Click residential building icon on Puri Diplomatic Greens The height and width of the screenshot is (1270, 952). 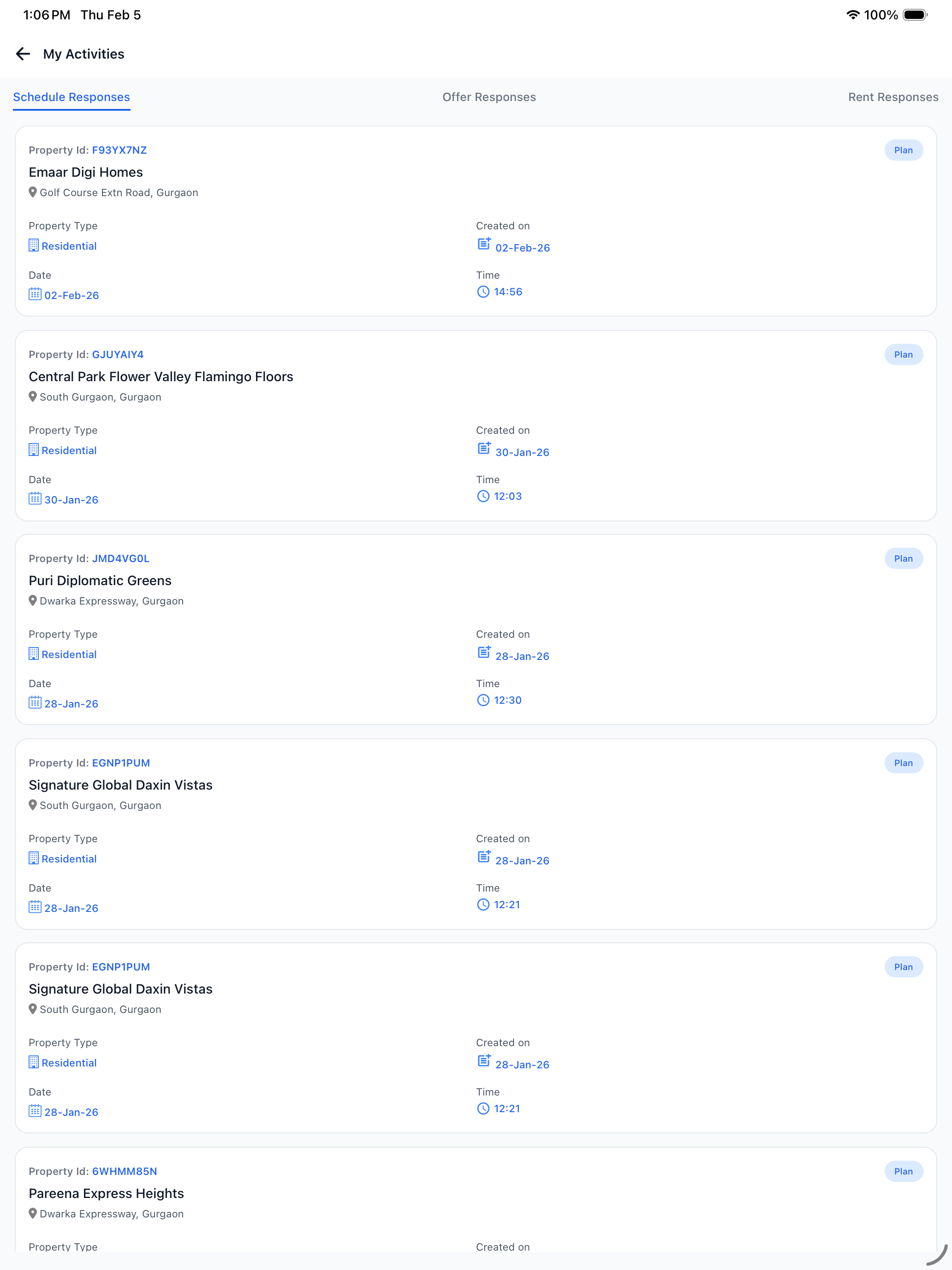pos(34,654)
